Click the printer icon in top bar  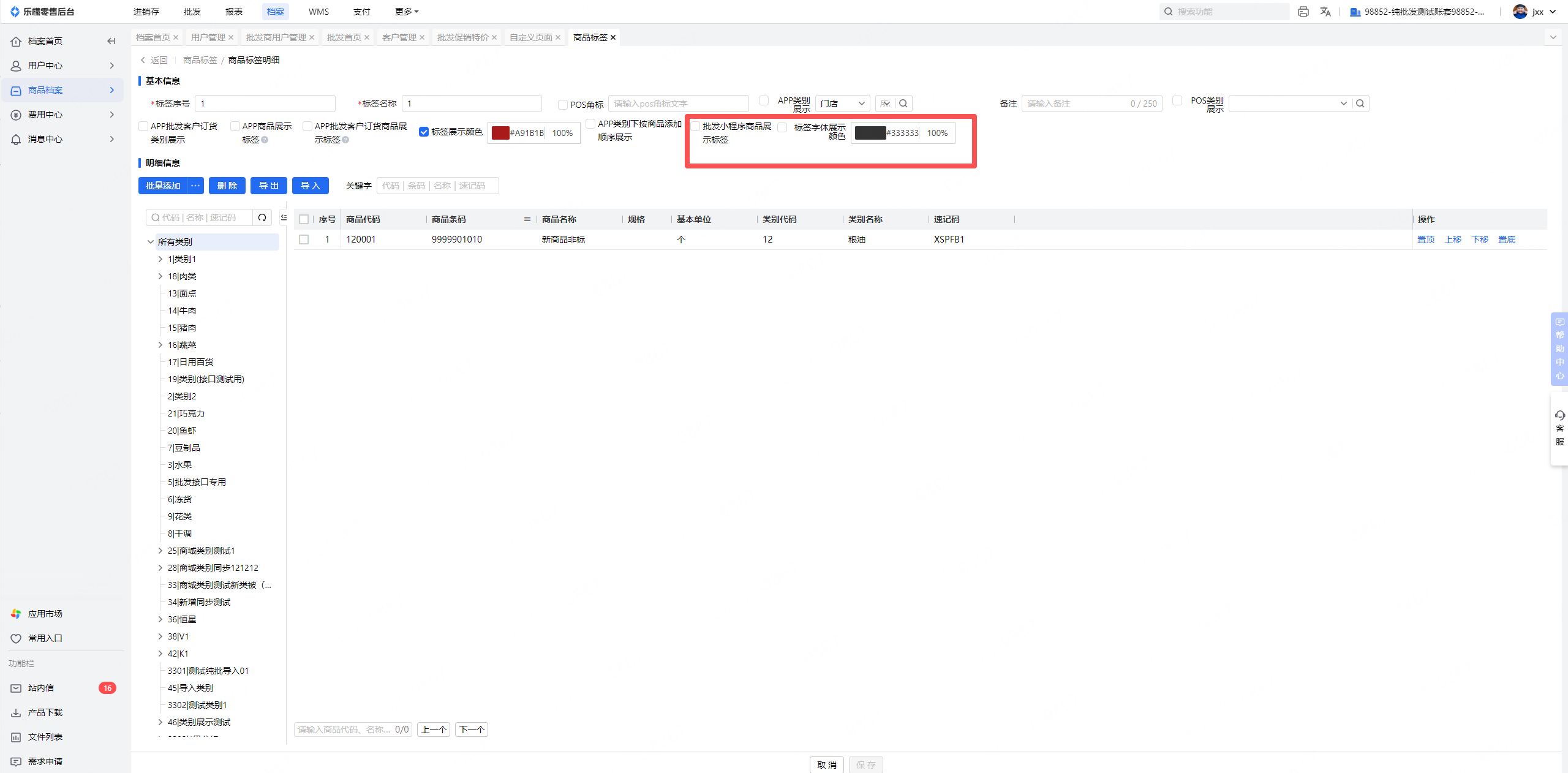[1303, 12]
